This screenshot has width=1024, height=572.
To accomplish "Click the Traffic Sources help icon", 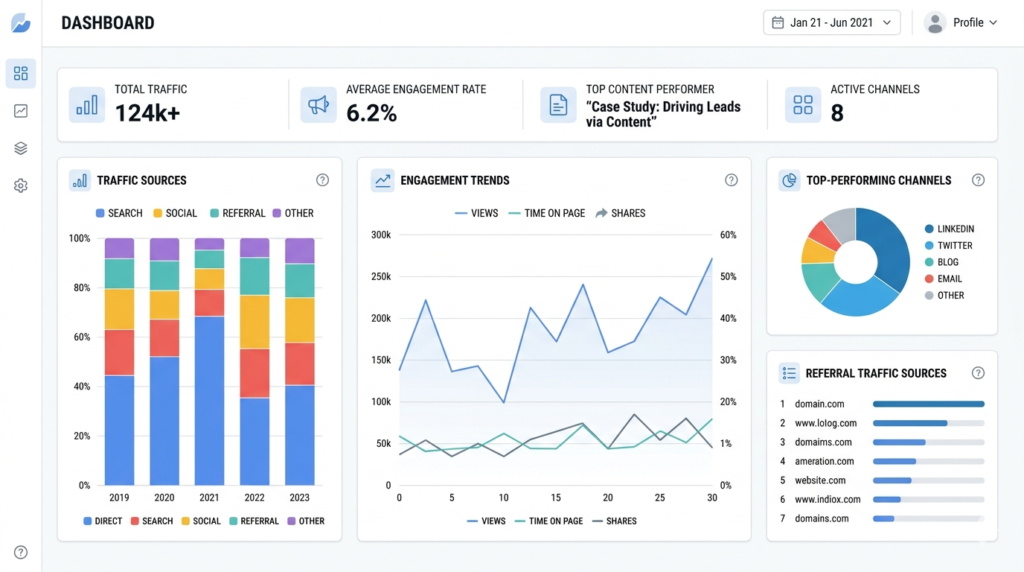I will point(322,180).
